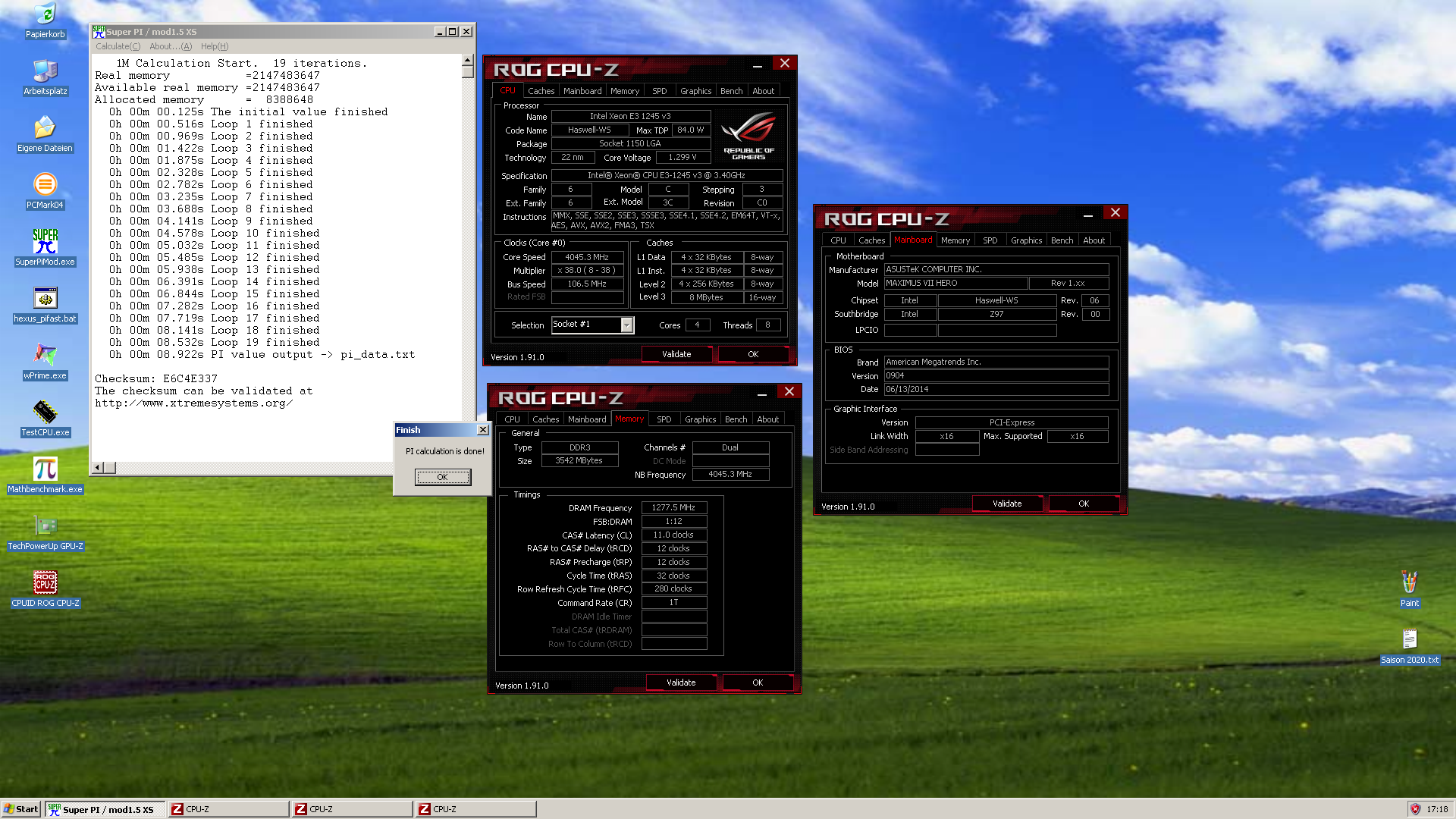
Task: Switch to Memory tab in Mainboard window
Action: coord(955,240)
